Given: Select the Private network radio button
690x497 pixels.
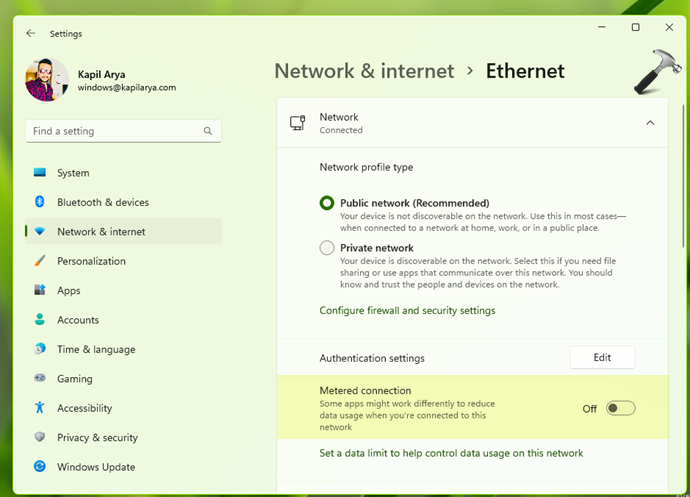Looking at the screenshot, I should pyautogui.click(x=327, y=248).
